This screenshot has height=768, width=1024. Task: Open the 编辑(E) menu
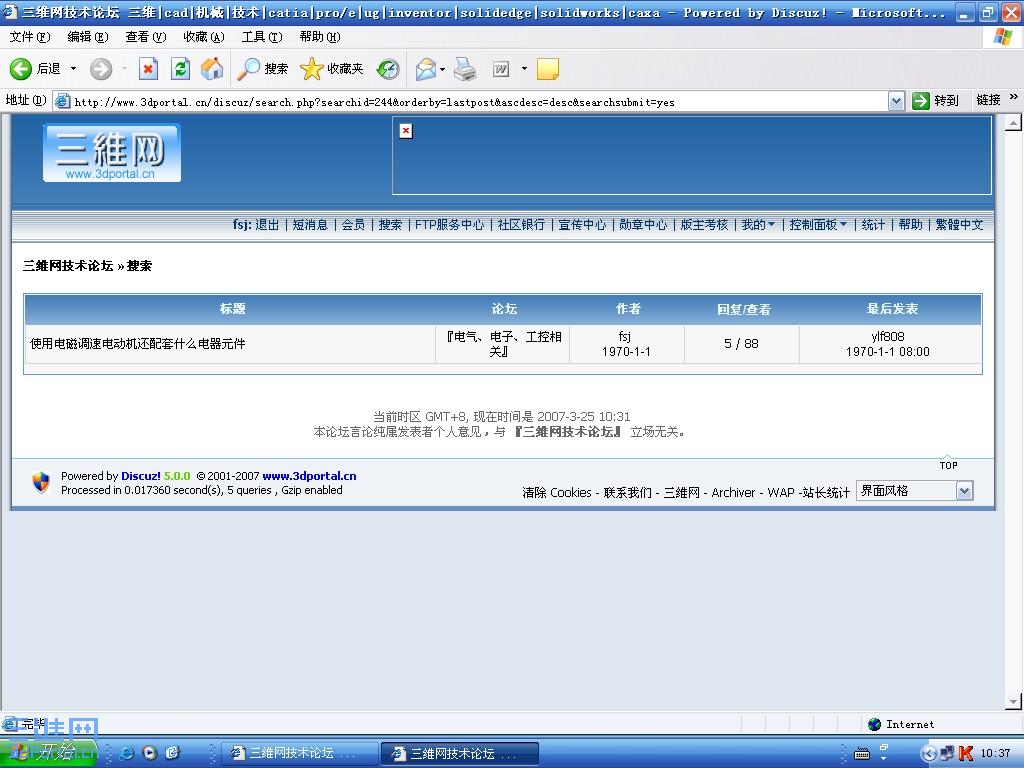point(88,37)
